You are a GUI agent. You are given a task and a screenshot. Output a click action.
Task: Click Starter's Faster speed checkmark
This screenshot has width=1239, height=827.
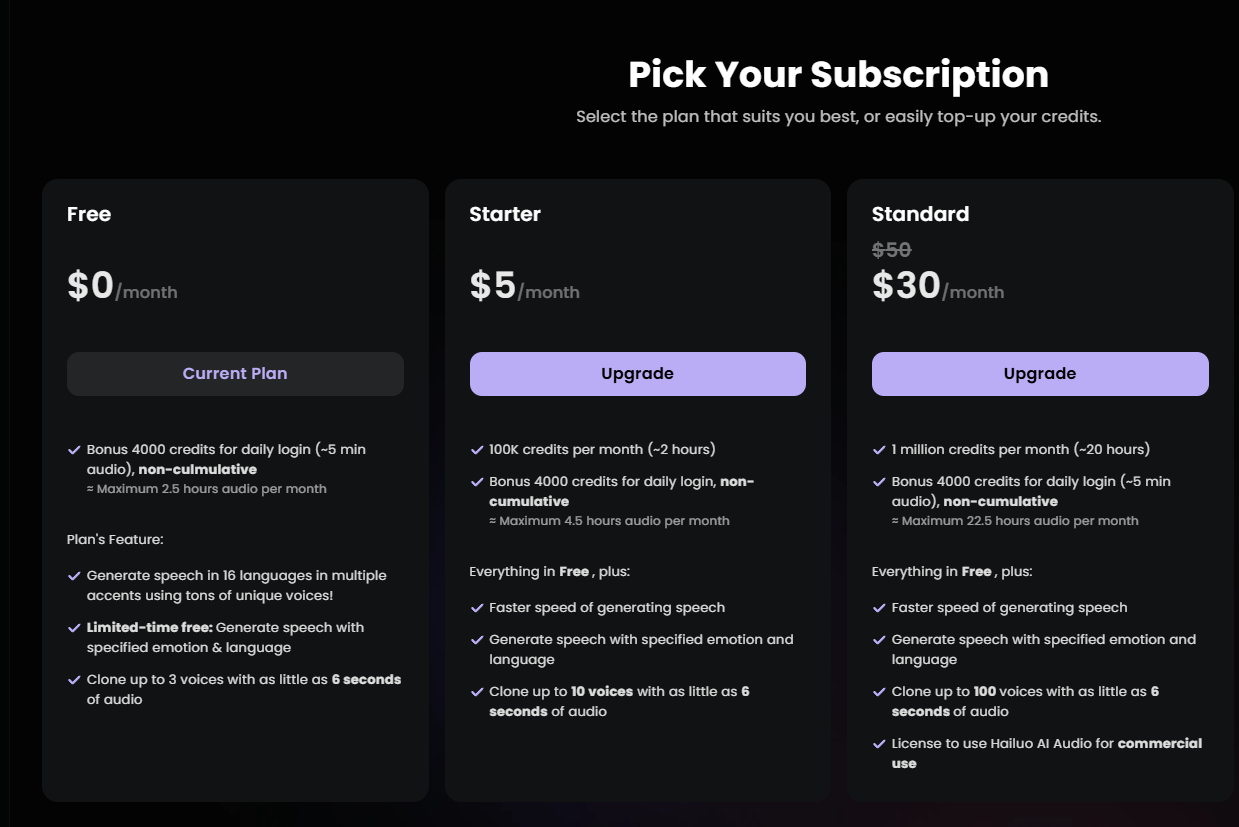(x=477, y=608)
